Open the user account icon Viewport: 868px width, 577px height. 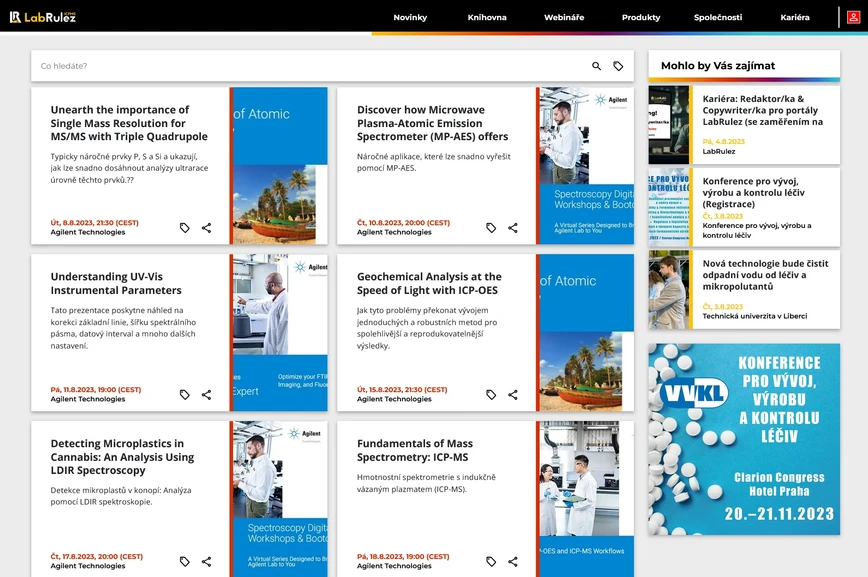[x=853, y=17]
